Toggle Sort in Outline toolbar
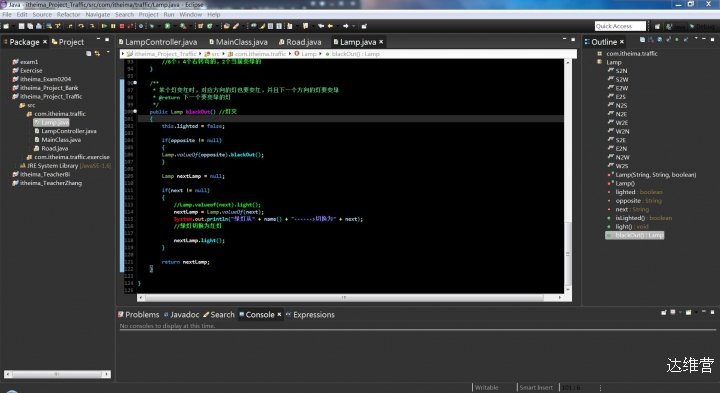 click(651, 39)
